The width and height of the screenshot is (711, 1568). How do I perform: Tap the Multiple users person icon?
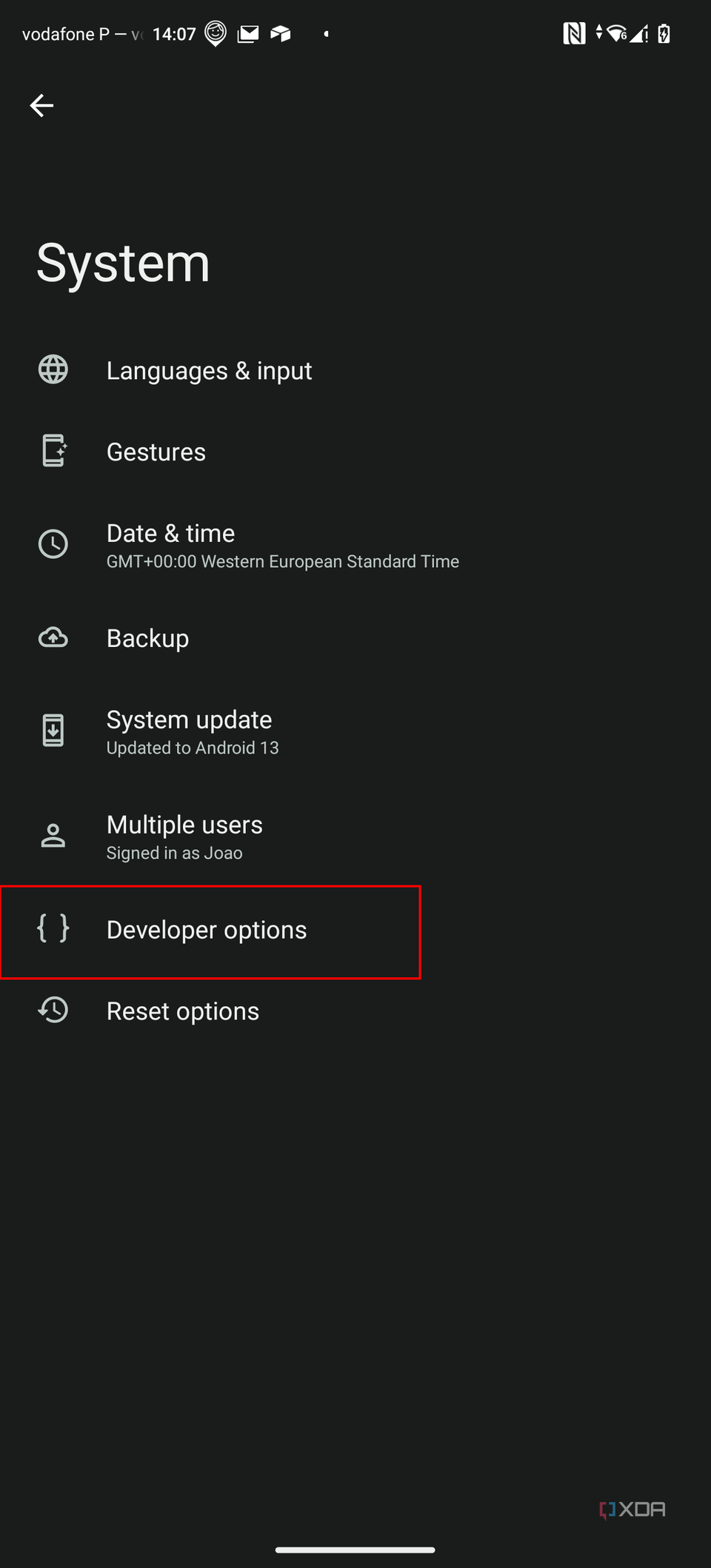[x=53, y=836]
